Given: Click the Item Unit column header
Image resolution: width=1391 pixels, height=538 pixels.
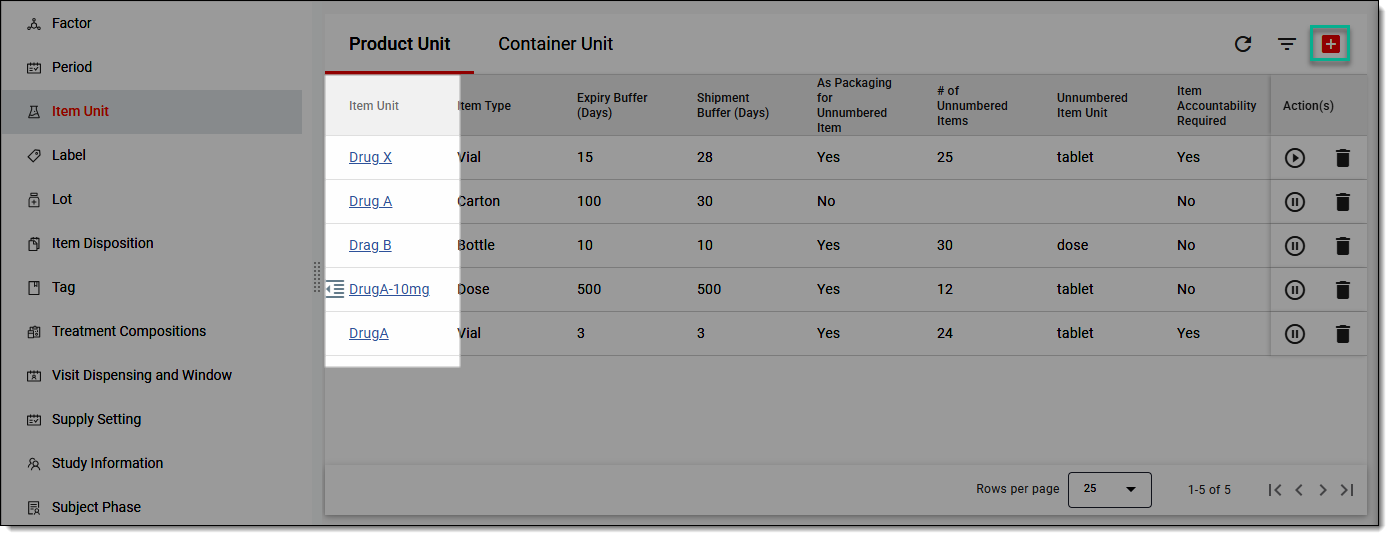Looking at the screenshot, I should point(374,106).
